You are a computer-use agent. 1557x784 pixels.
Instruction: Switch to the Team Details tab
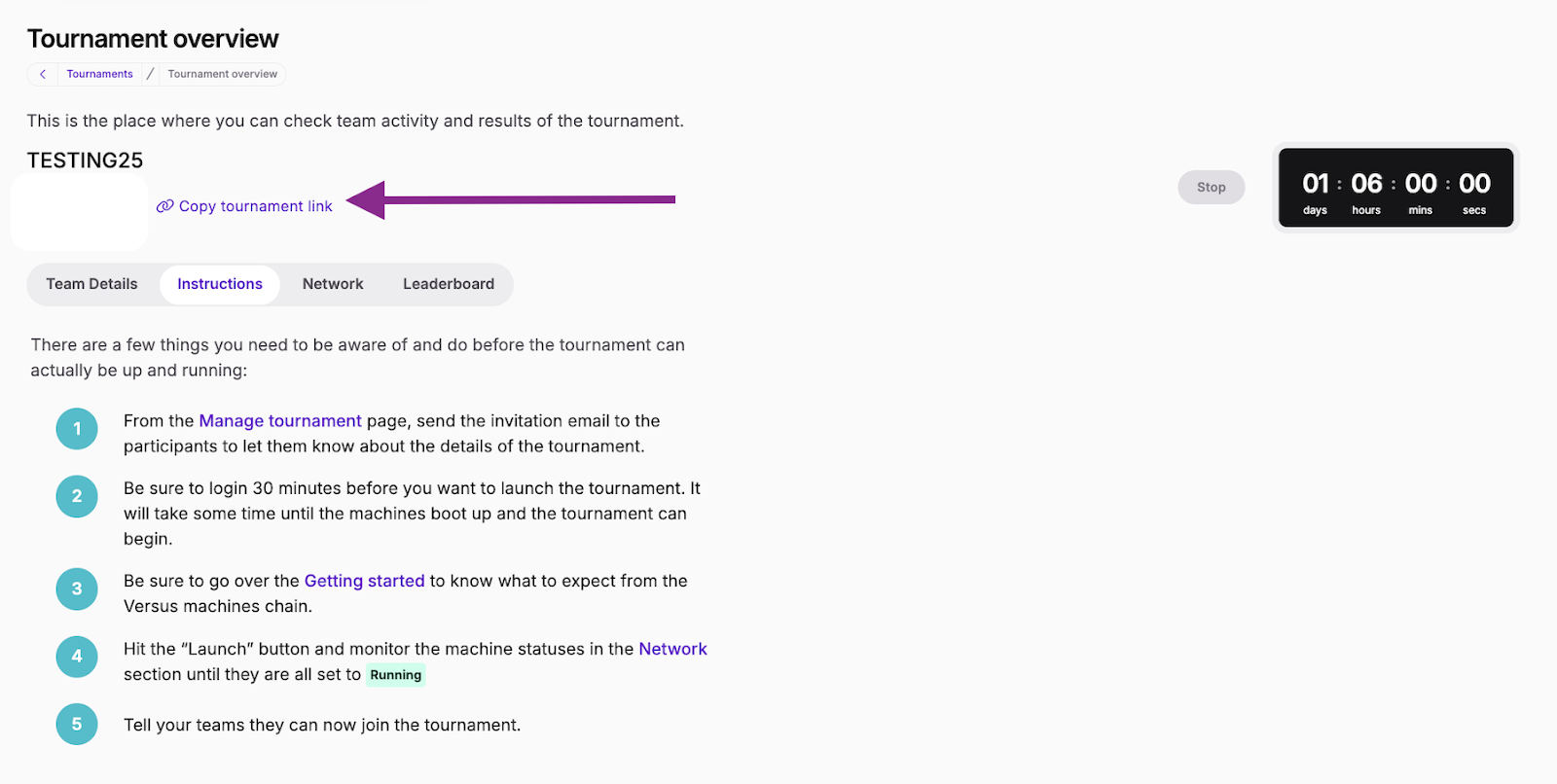(92, 284)
